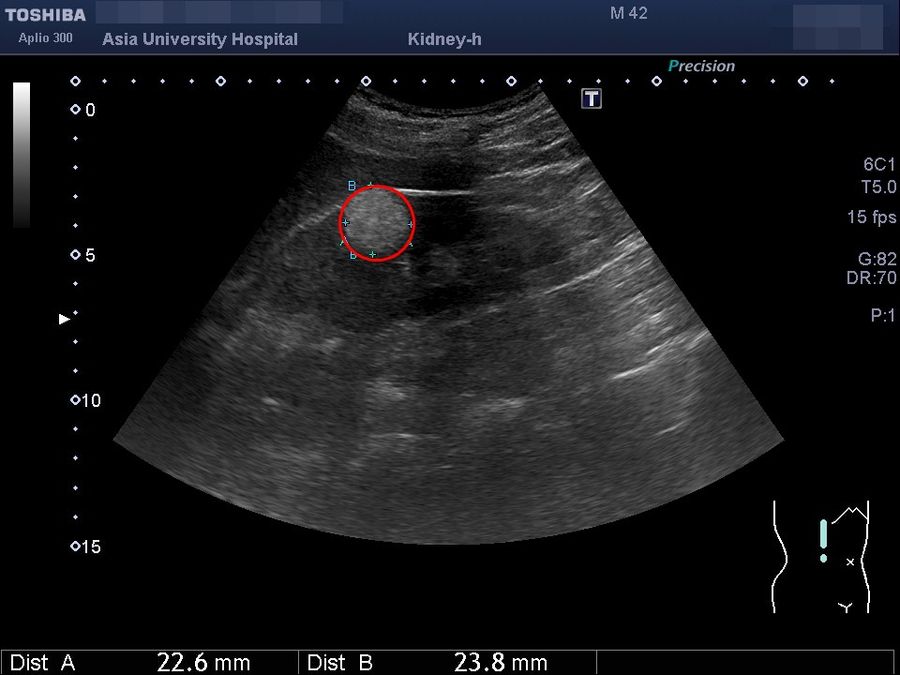
Task: Click the Dist A label
Action: pos(43,662)
